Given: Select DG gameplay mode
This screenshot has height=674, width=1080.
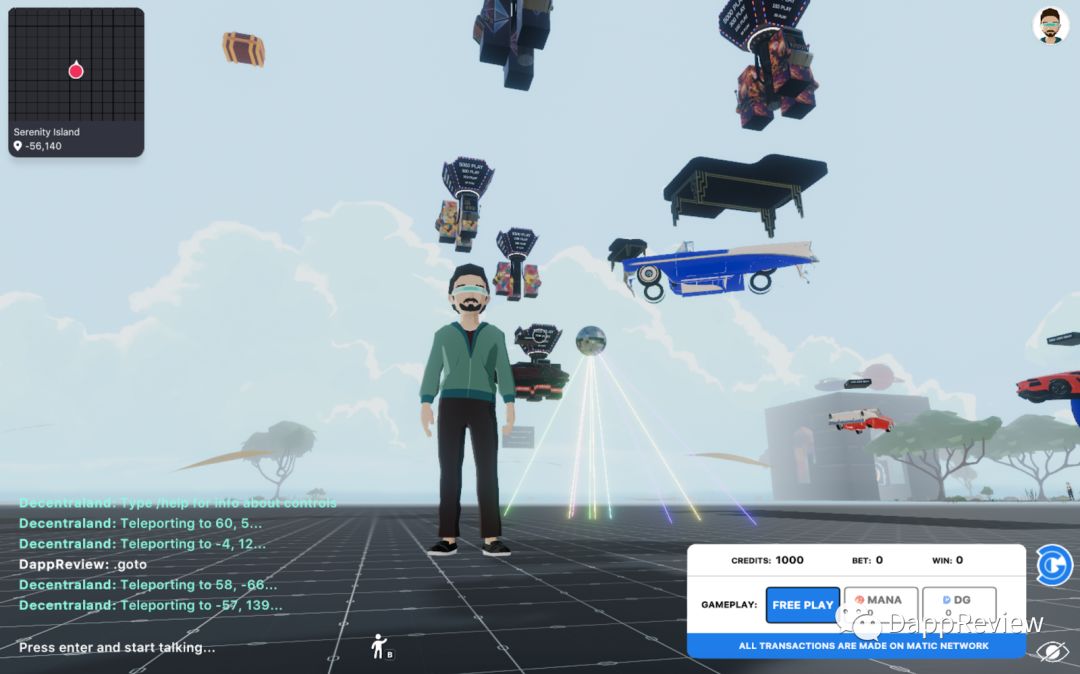Looking at the screenshot, I should pos(959,604).
